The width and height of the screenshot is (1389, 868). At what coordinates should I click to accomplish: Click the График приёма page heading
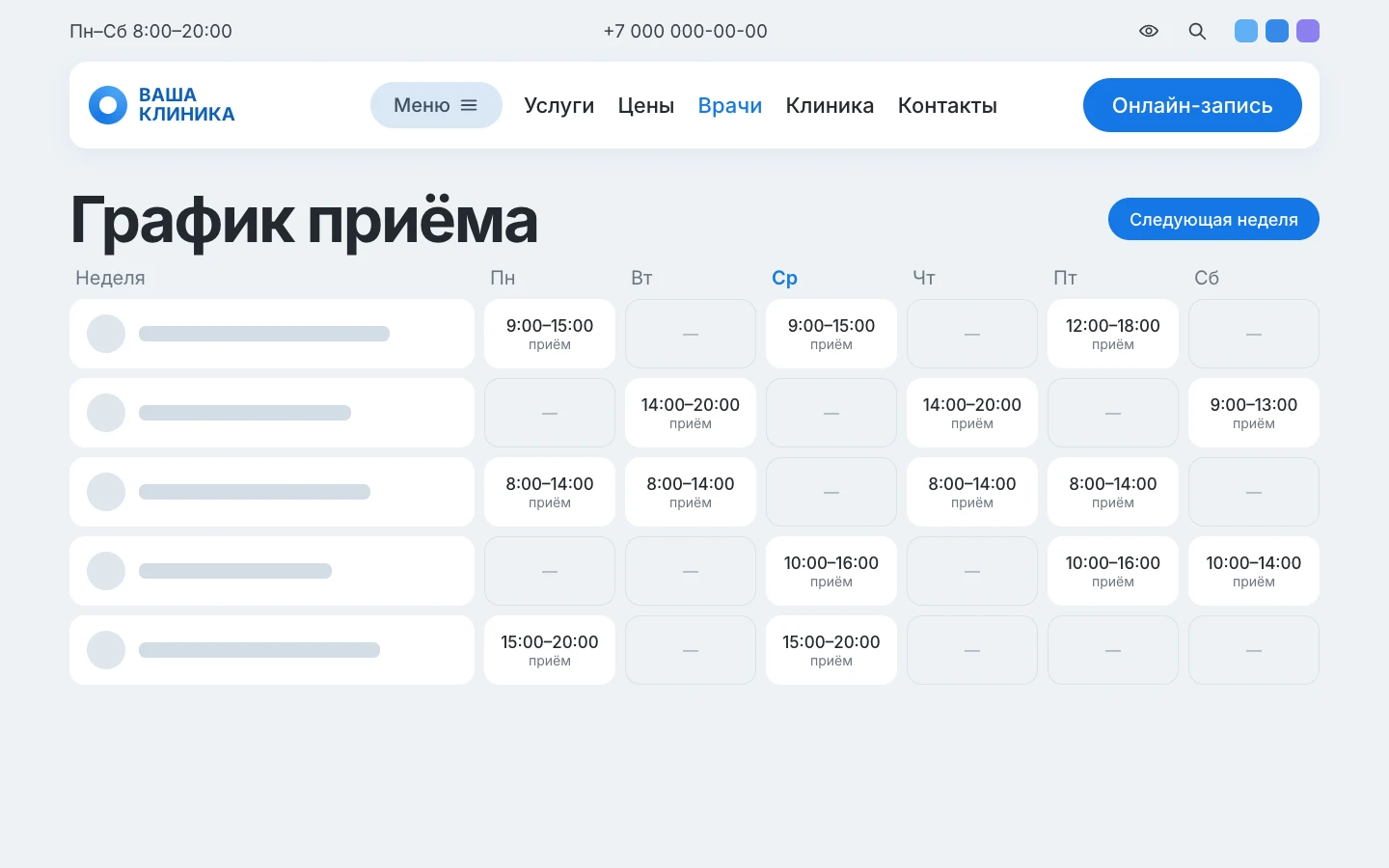click(304, 221)
